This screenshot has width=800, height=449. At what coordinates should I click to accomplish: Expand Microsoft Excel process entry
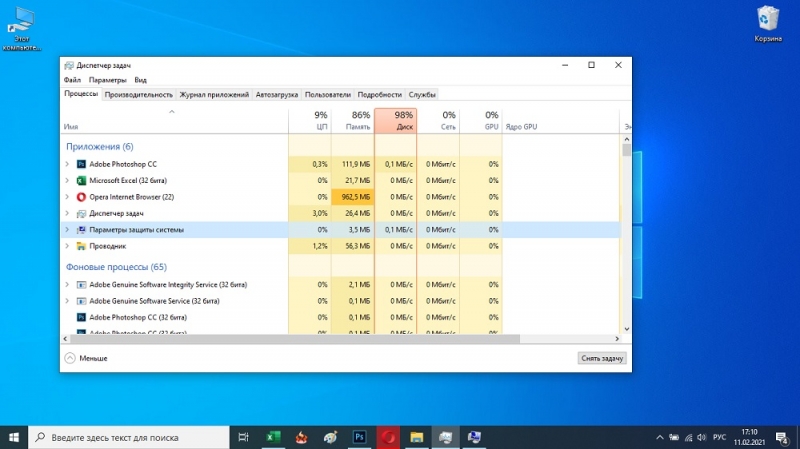(67, 181)
